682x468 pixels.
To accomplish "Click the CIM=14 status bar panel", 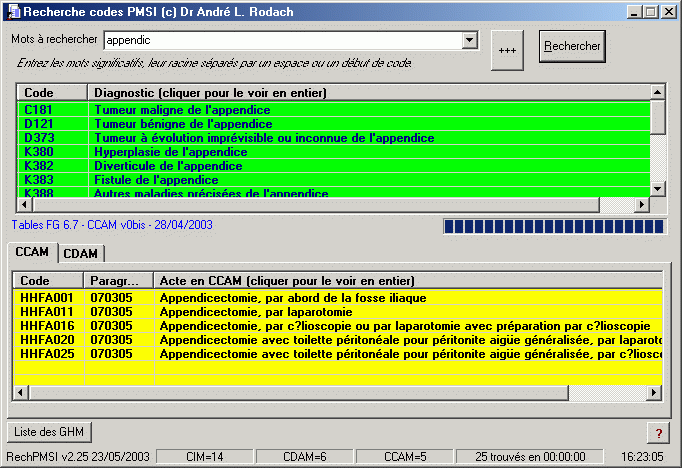I will pos(205,457).
